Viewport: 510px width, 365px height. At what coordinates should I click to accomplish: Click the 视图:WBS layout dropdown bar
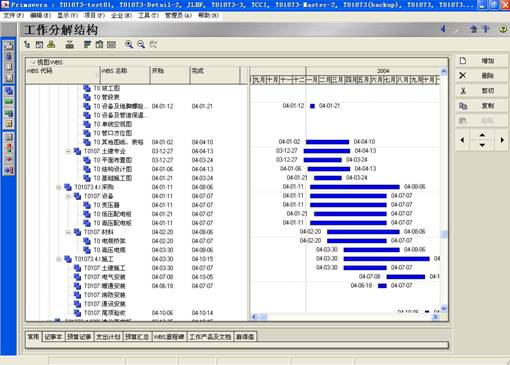(236, 62)
